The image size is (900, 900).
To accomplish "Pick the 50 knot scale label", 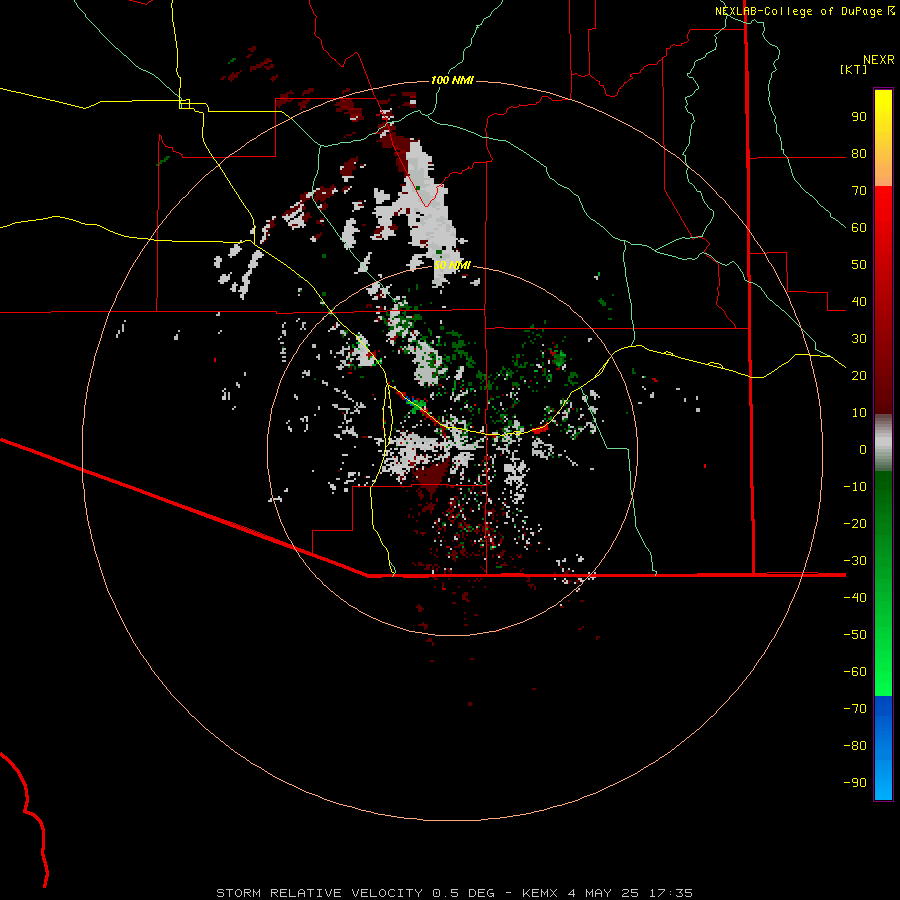I will pyautogui.click(x=859, y=265).
